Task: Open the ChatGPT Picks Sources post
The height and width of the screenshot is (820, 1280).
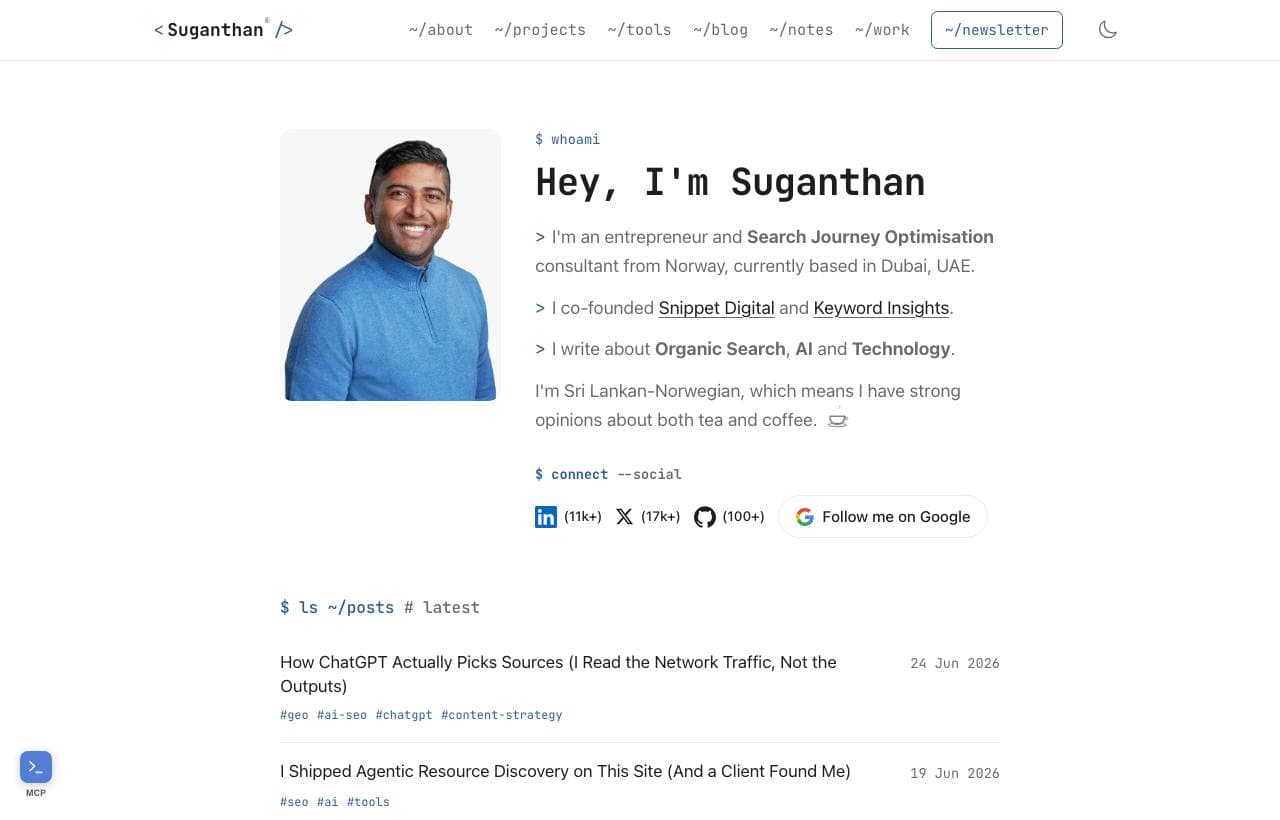Action: pyautogui.click(x=558, y=674)
